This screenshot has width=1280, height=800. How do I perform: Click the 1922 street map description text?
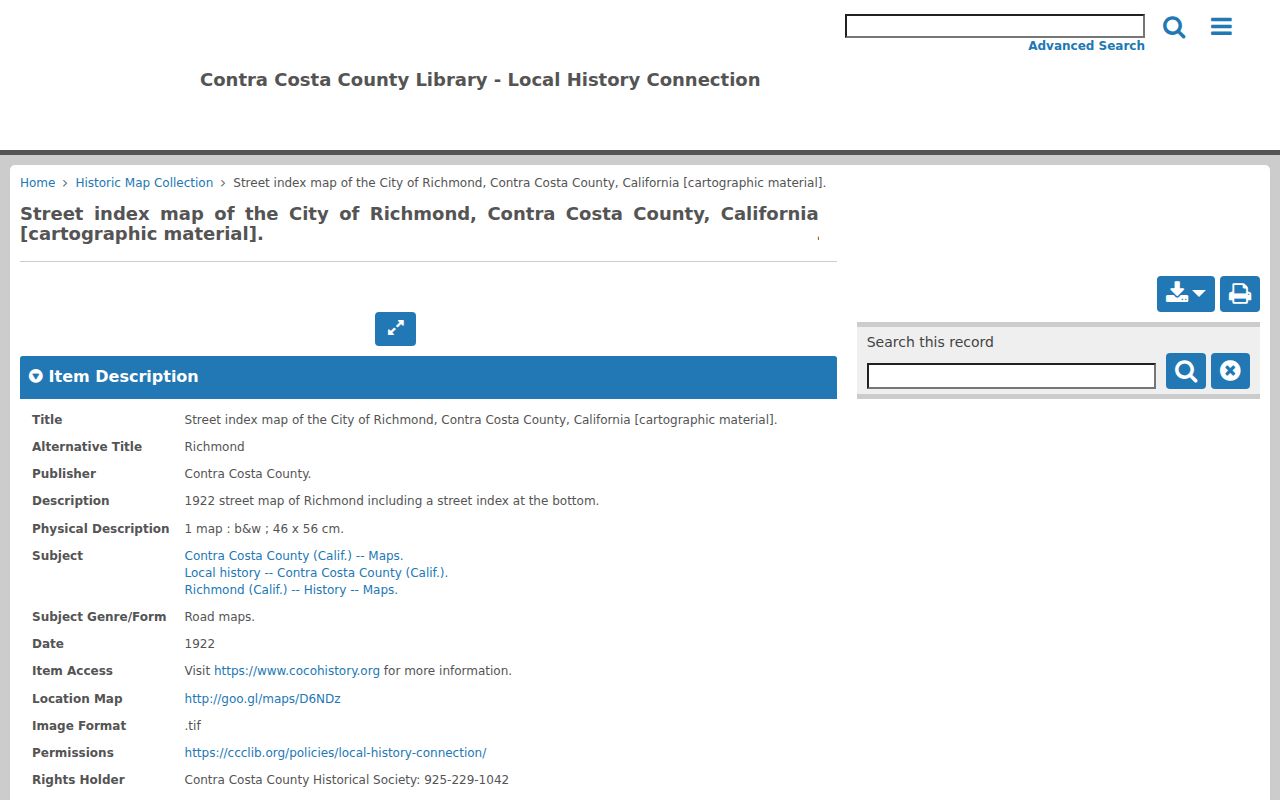point(391,501)
